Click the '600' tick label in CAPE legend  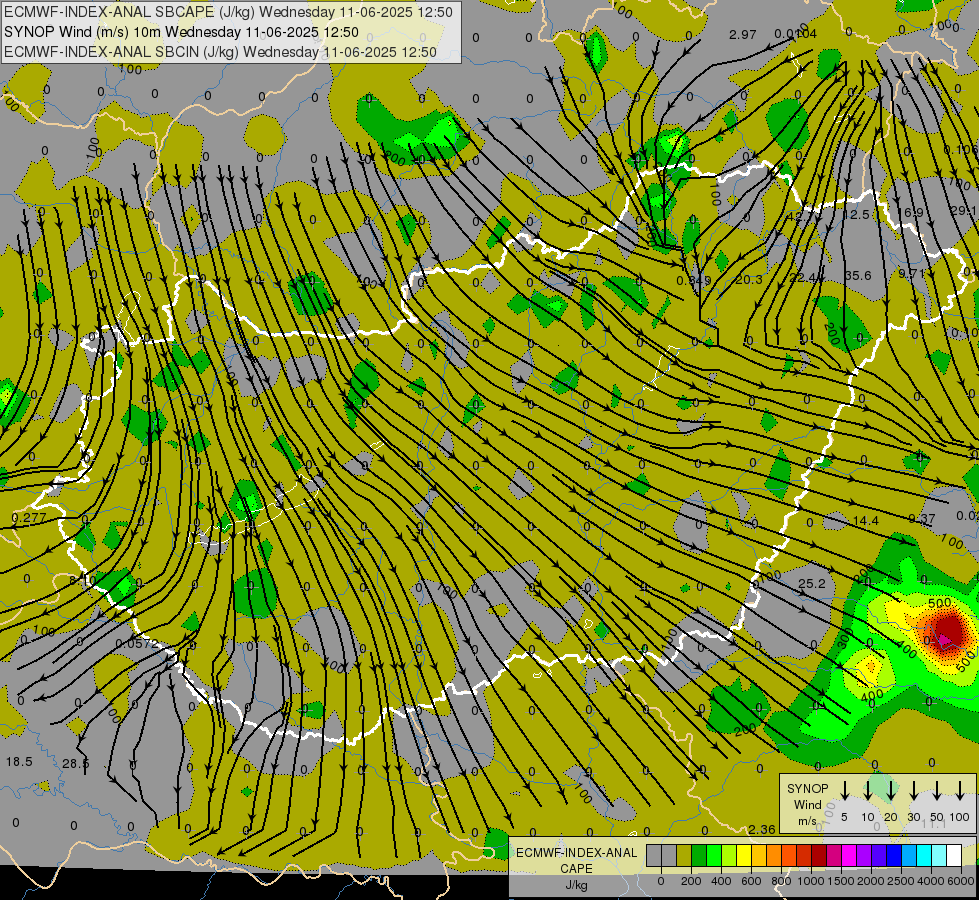(x=751, y=881)
